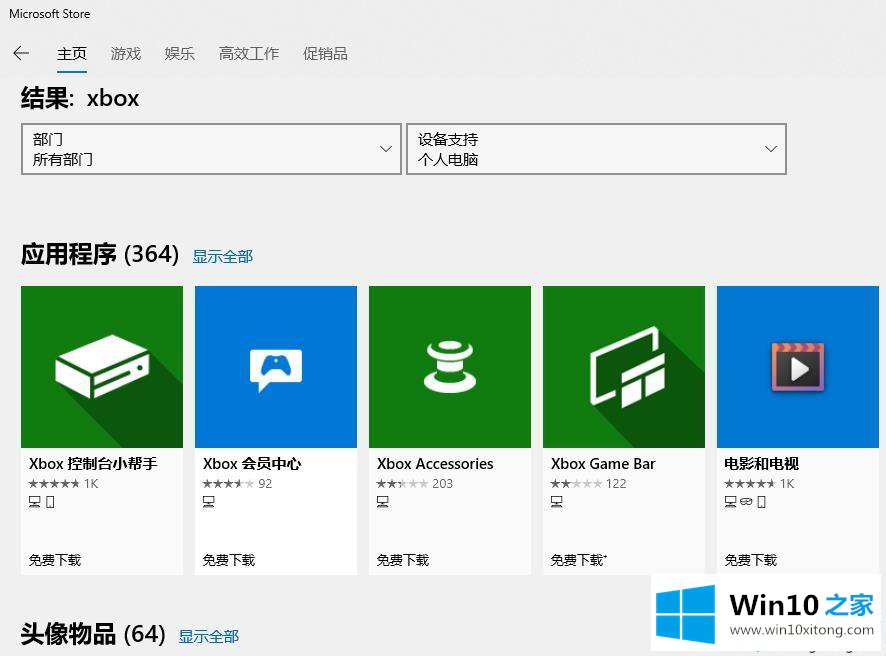The image size is (886, 656).
Task: Click the PC device icon under 电影和电视
Action: (731, 502)
